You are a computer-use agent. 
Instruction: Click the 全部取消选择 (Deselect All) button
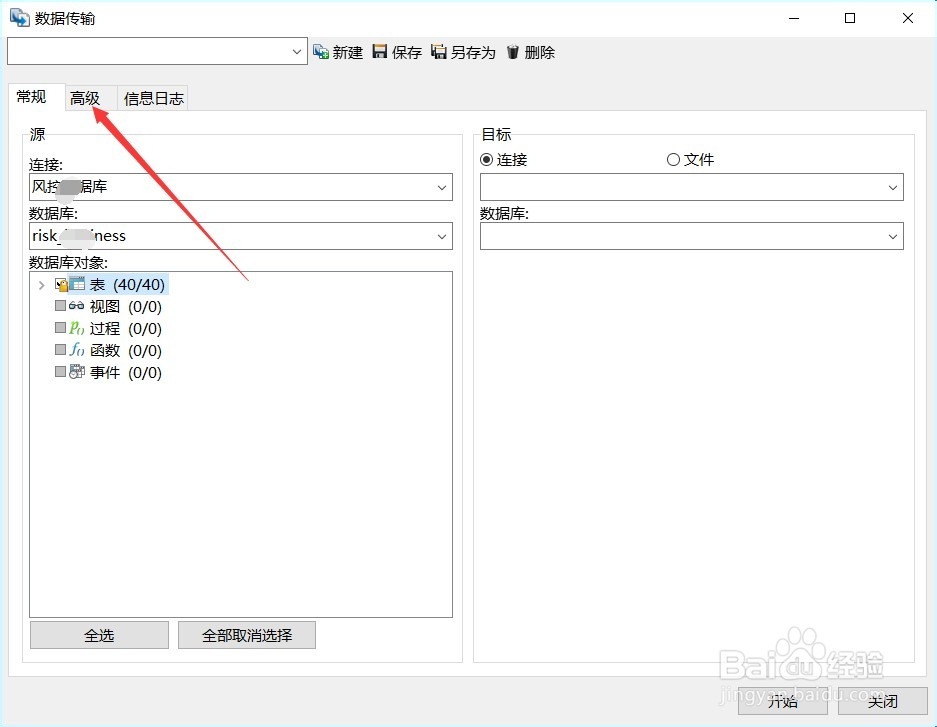(246, 634)
